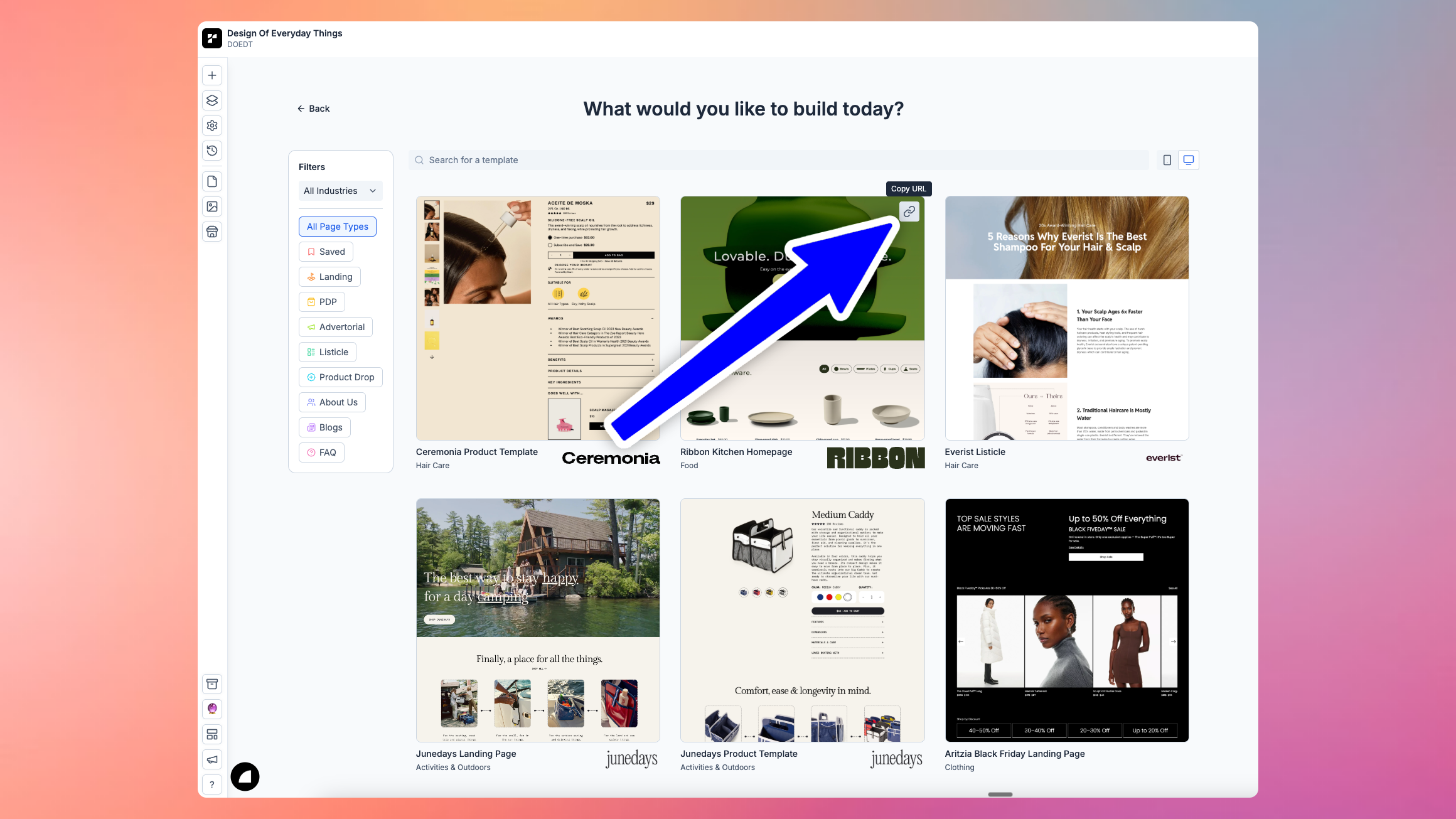Toggle the Saved filter
The height and width of the screenshot is (819, 1456).
coord(326,252)
